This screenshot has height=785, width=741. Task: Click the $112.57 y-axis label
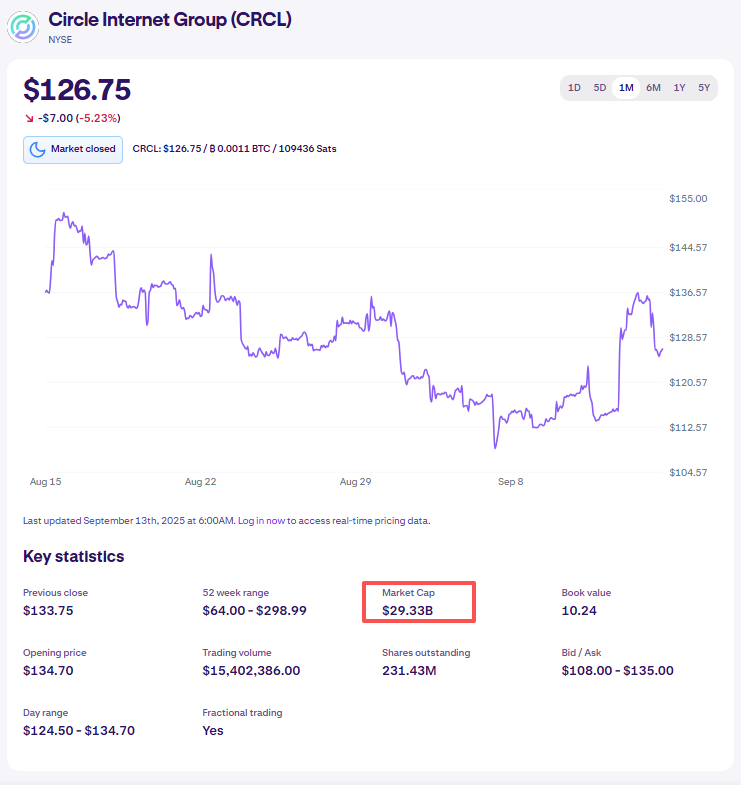(x=688, y=428)
